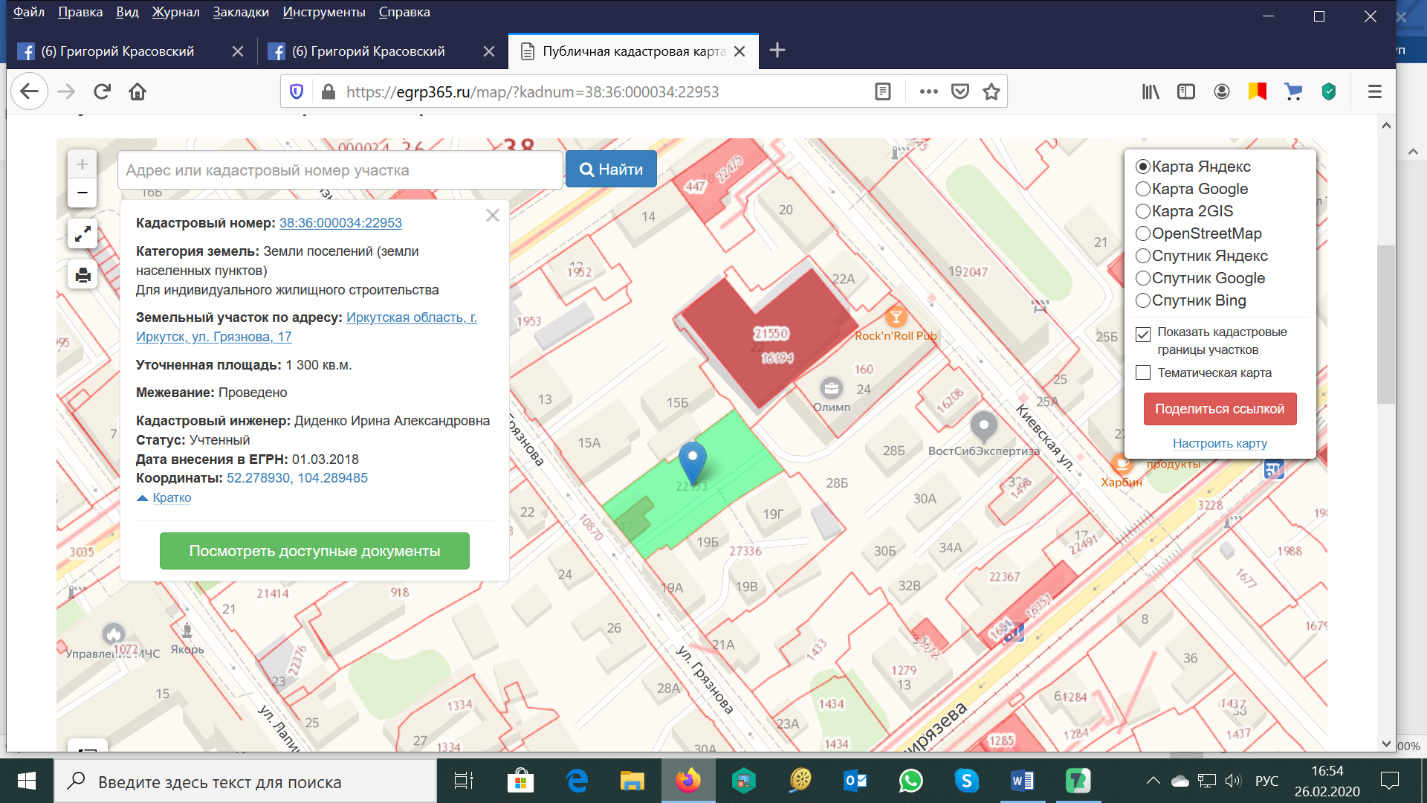Click Windows taskbar search box
The image size is (1427, 803).
[x=244, y=781]
